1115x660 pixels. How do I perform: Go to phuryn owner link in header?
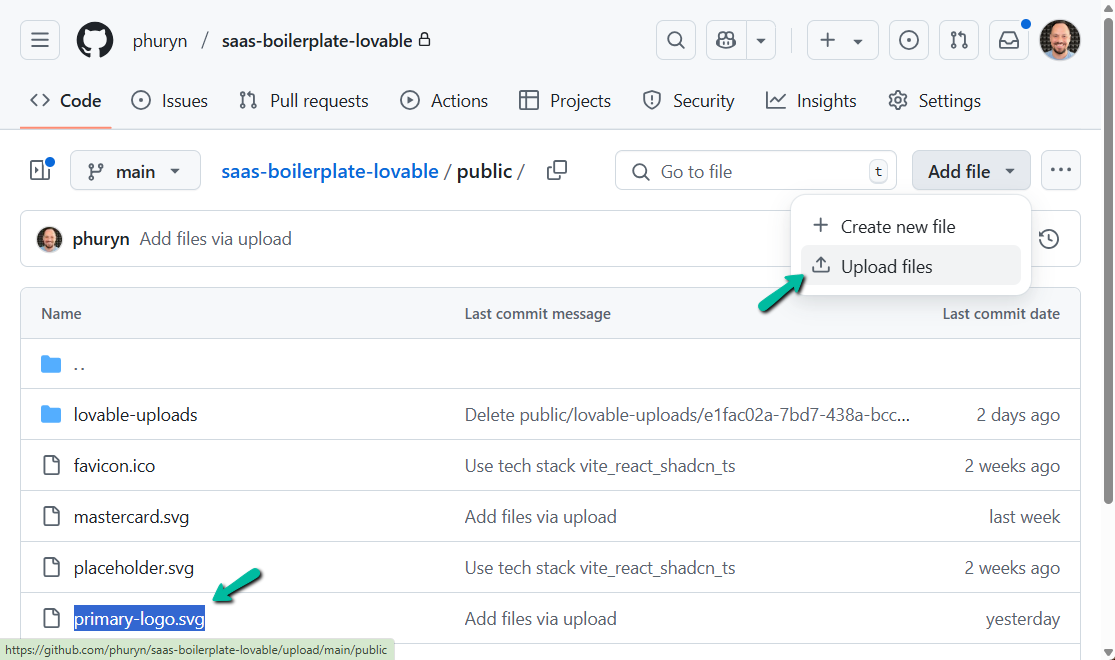160,41
